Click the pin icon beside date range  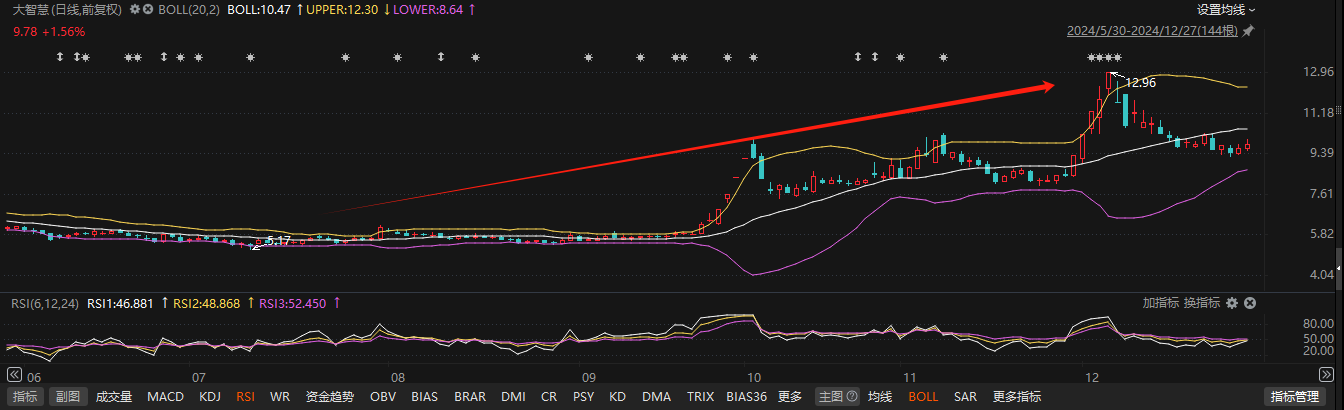[1248, 31]
